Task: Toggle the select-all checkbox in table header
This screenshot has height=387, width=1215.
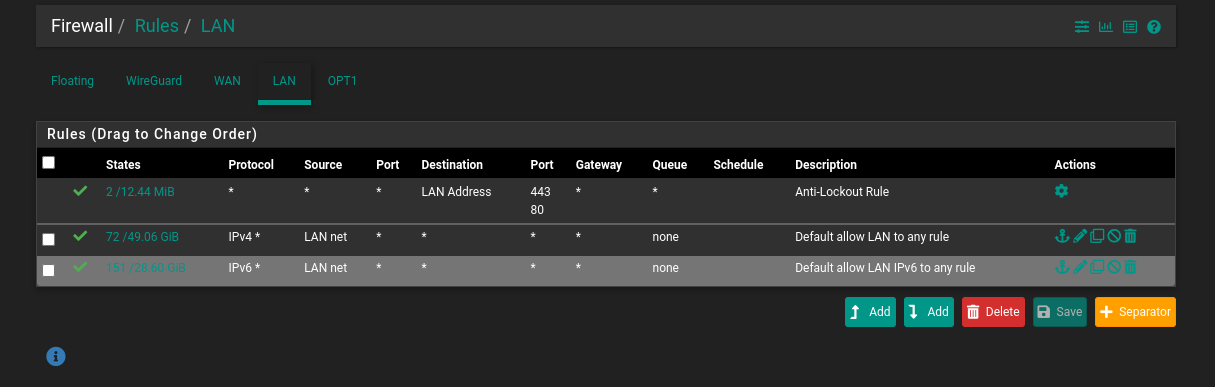Action: pos(48,162)
